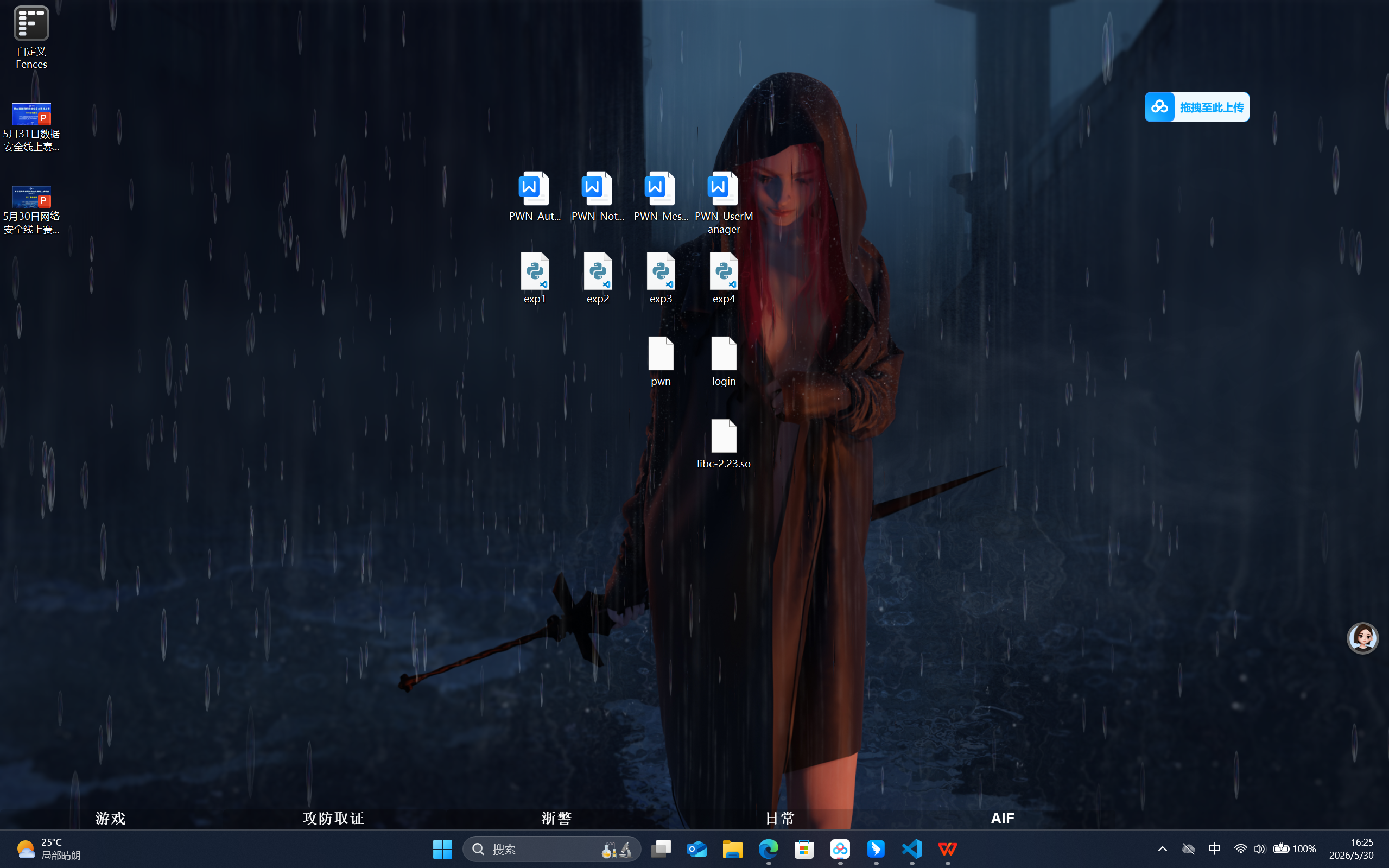The height and width of the screenshot is (868, 1389).
Task: Select the exp1 Python file
Action: pyautogui.click(x=534, y=278)
